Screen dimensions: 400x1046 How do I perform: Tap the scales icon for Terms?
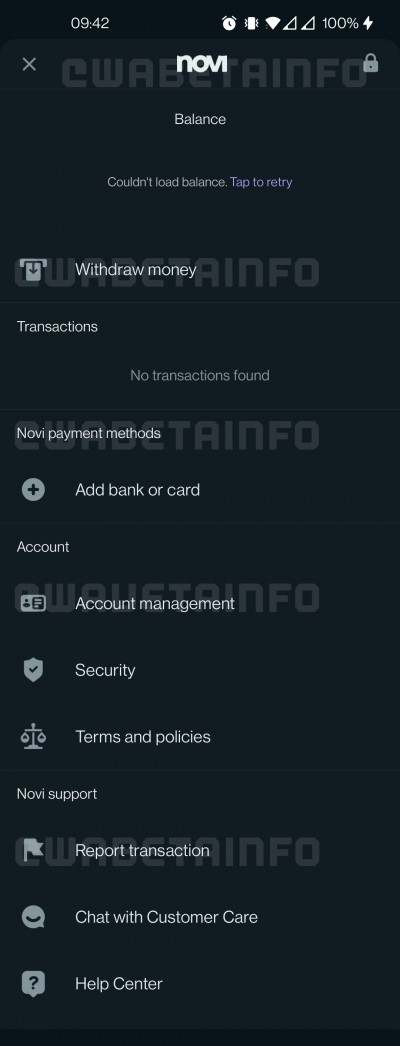[x=33, y=736]
